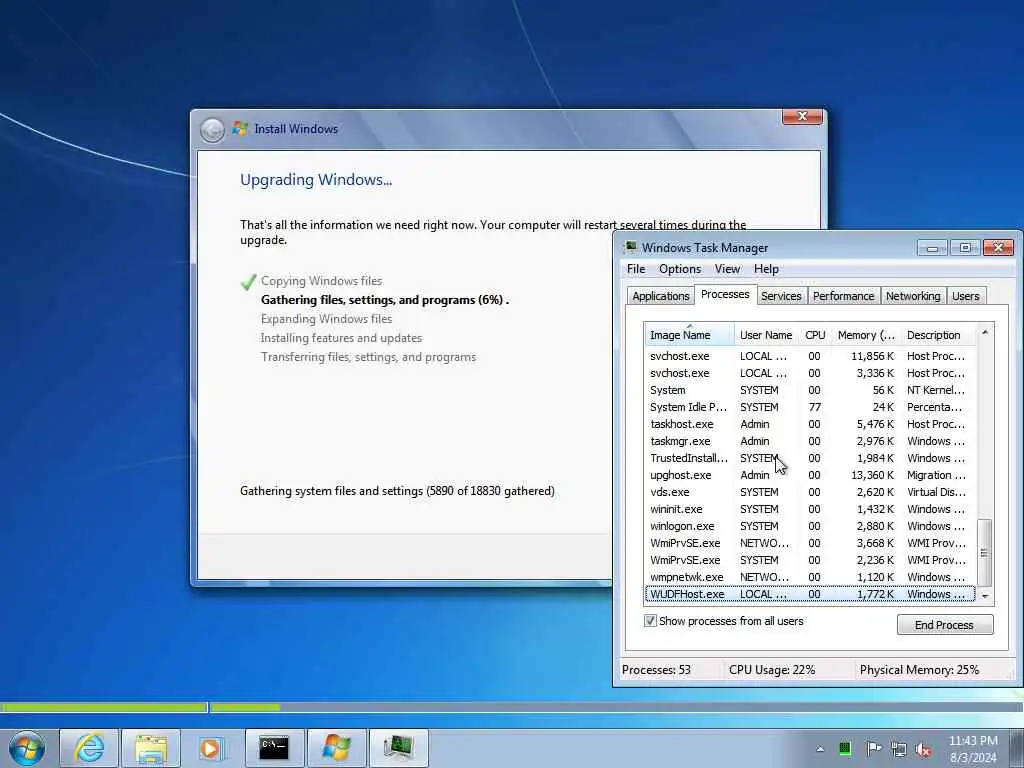The height and width of the screenshot is (768, 1024).
Task: Open the clock showing 11:43 PM
Action: [x=973, y=749]
